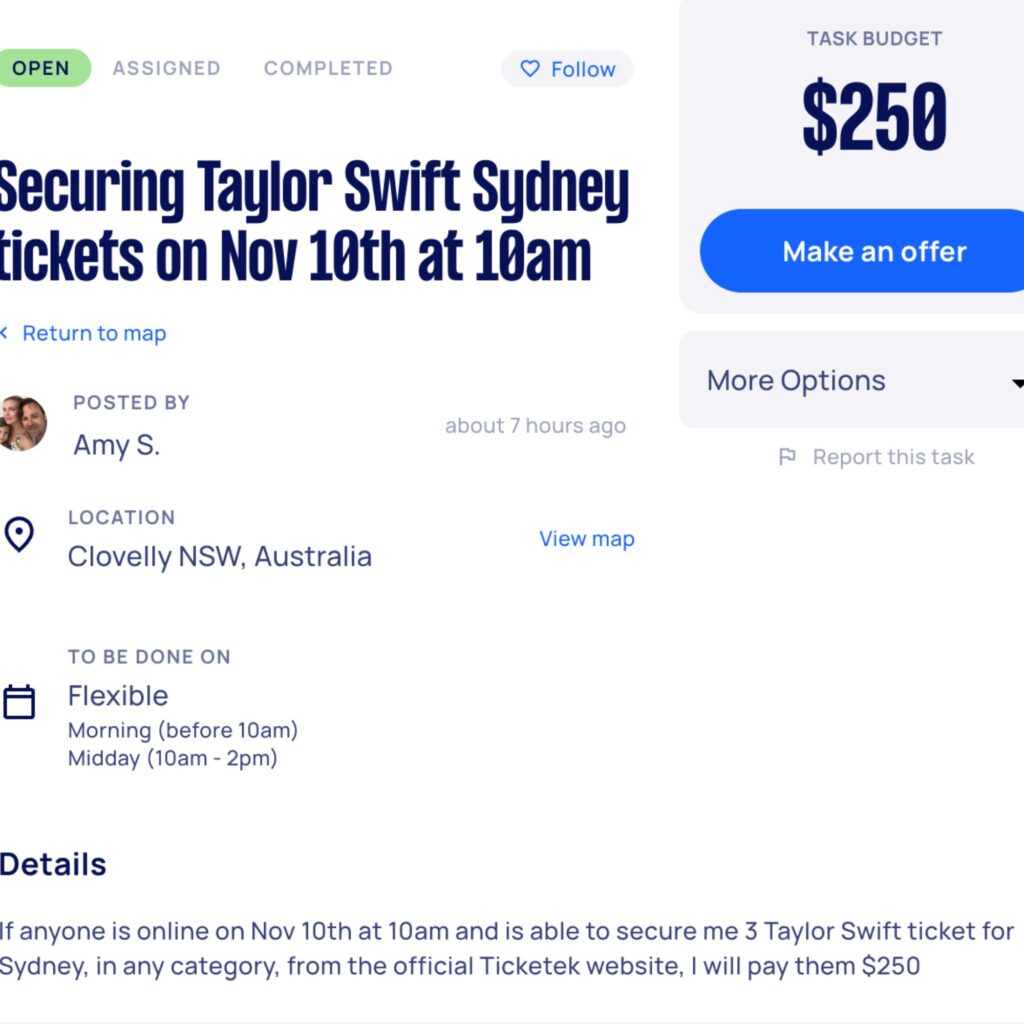1024x1024 pixels.
Task: Open the View map link
Action: tap(586, 539)
